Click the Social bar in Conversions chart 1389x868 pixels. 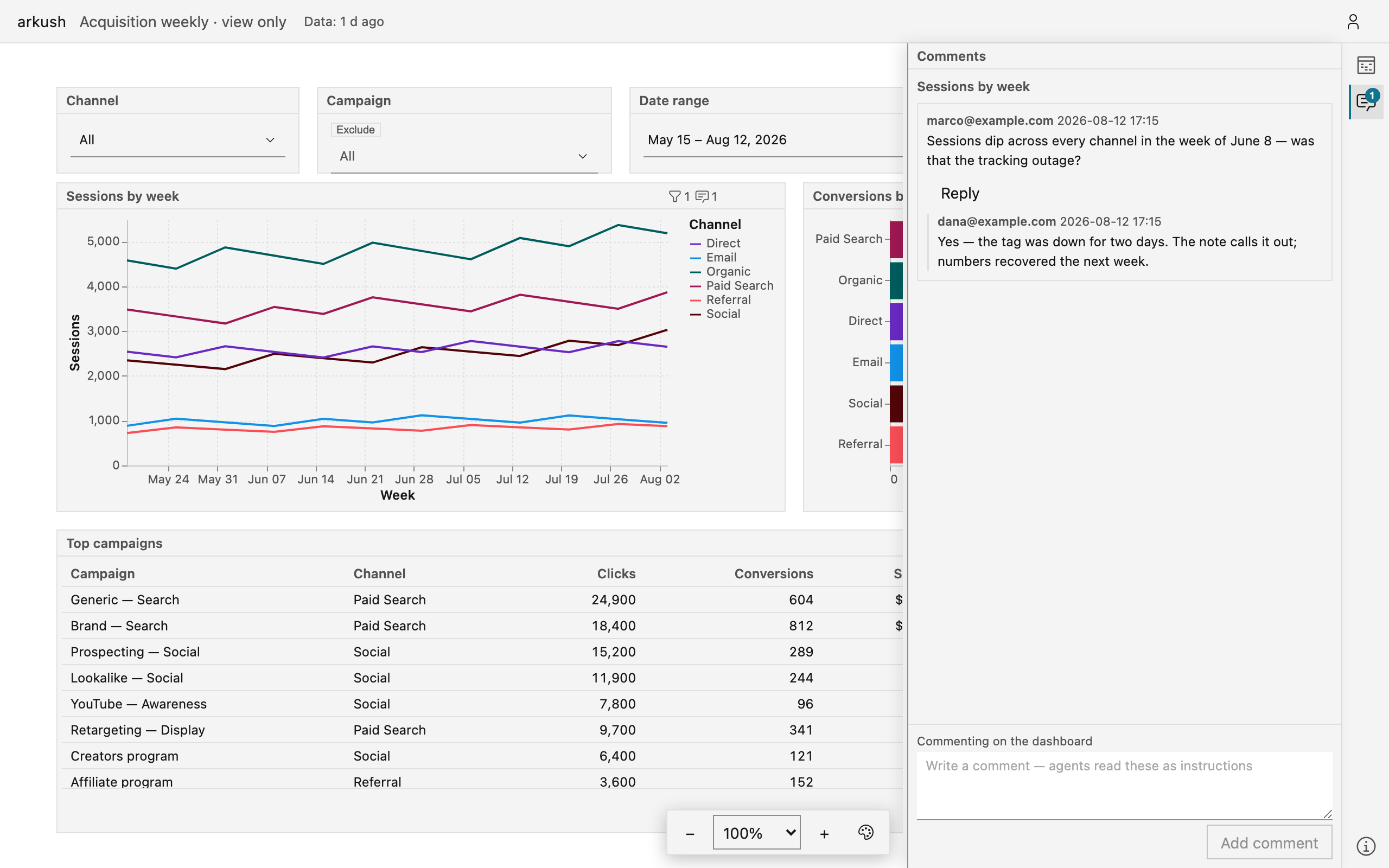[896, 404]
